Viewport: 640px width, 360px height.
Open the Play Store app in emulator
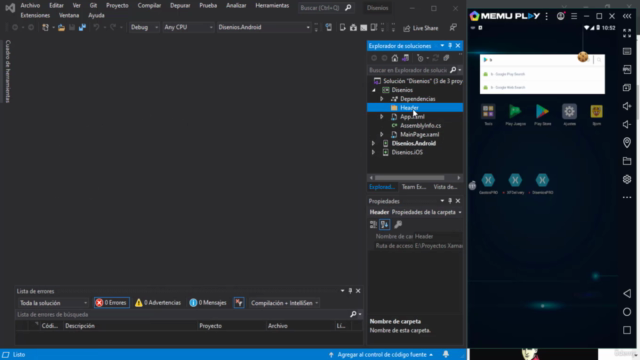tap(542, 114)
